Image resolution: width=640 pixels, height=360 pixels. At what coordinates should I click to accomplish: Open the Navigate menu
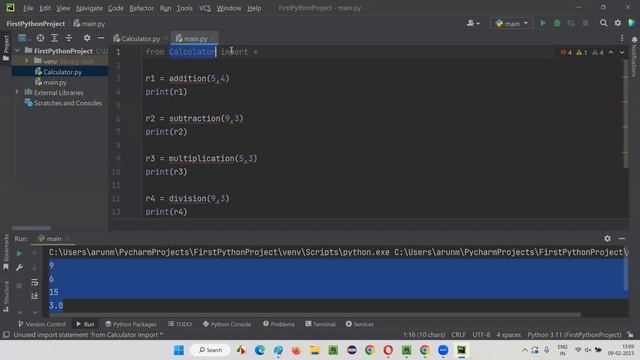(89, 8)
